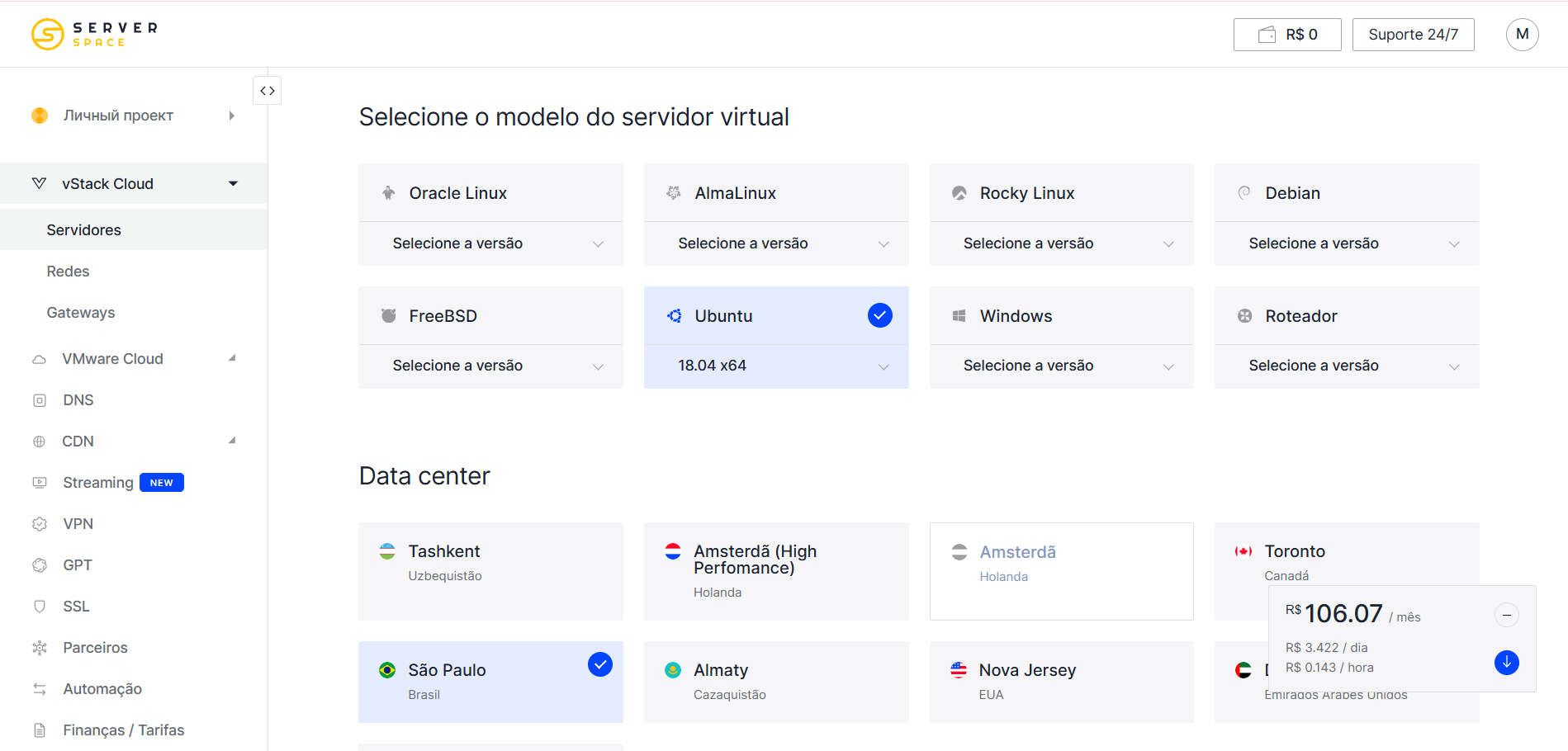
Task: Minimize price panel with minus icon
Action: [1506, 615]
